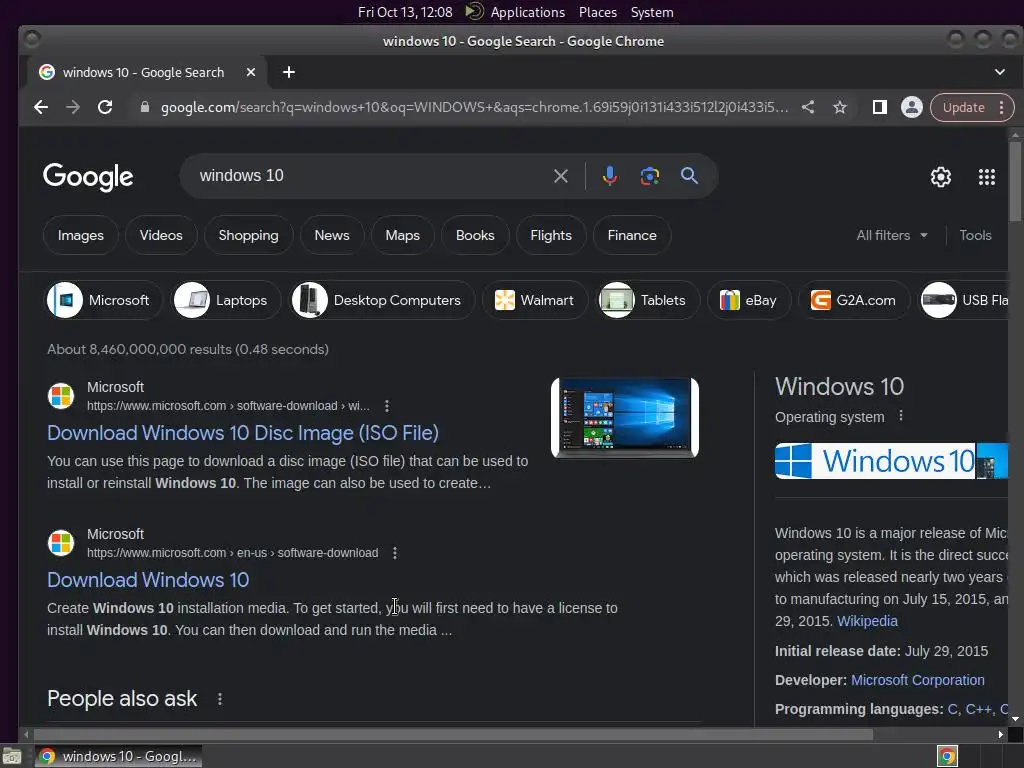Open a new tab with the plus button
The image size is (1024, 768).
point(289,72)
